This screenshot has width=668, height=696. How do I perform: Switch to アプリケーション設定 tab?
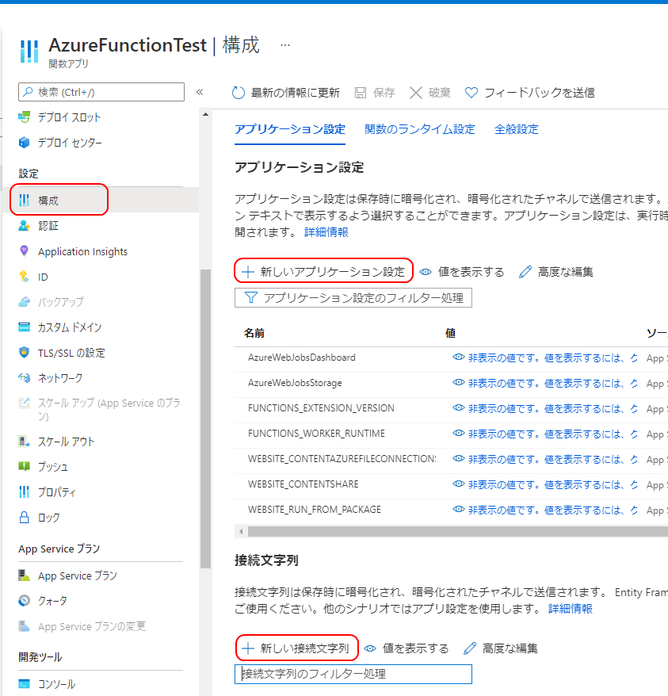[x=290, y=130]
